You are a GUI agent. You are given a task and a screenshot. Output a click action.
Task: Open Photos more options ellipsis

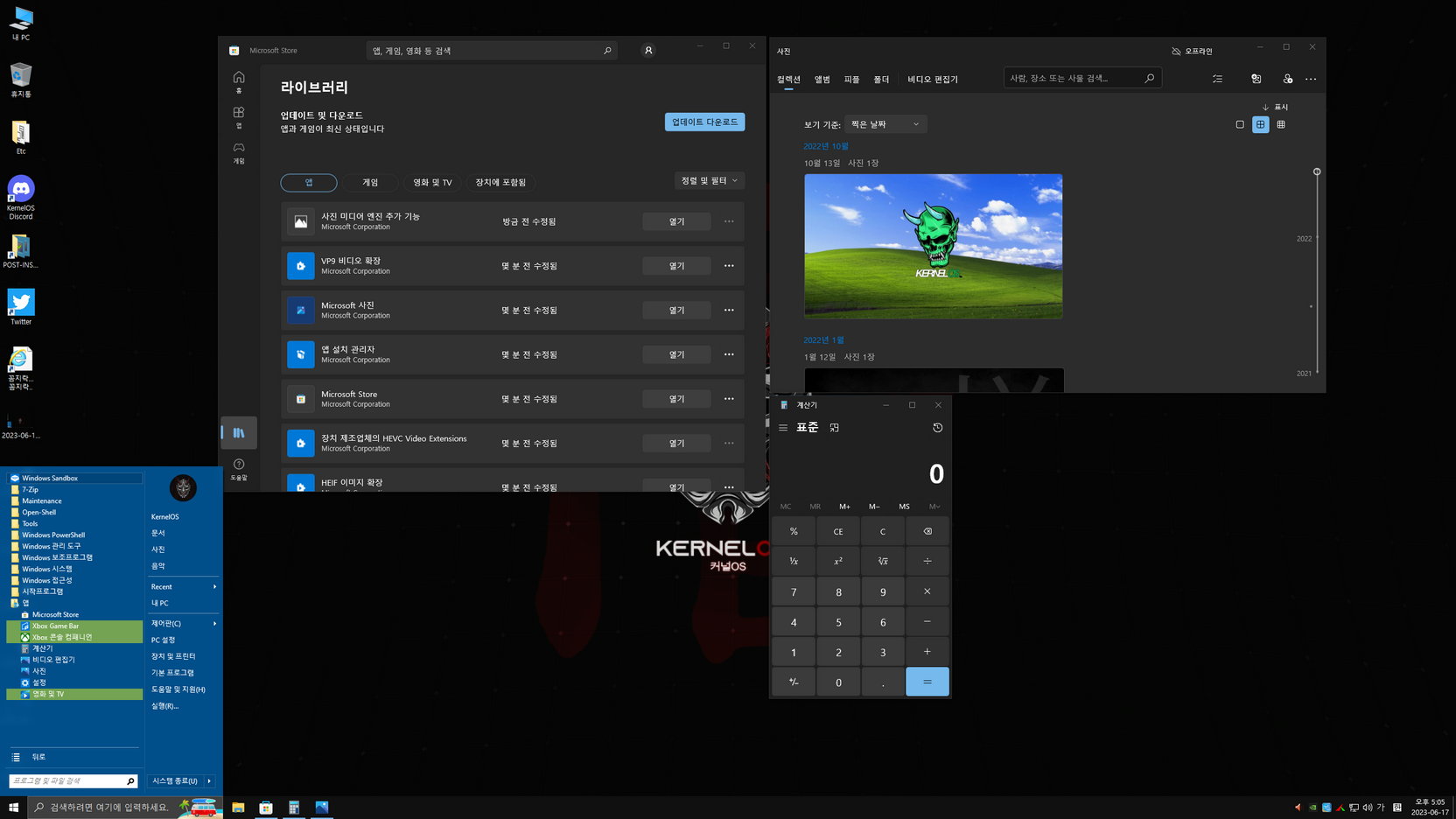click(1311, 79)
